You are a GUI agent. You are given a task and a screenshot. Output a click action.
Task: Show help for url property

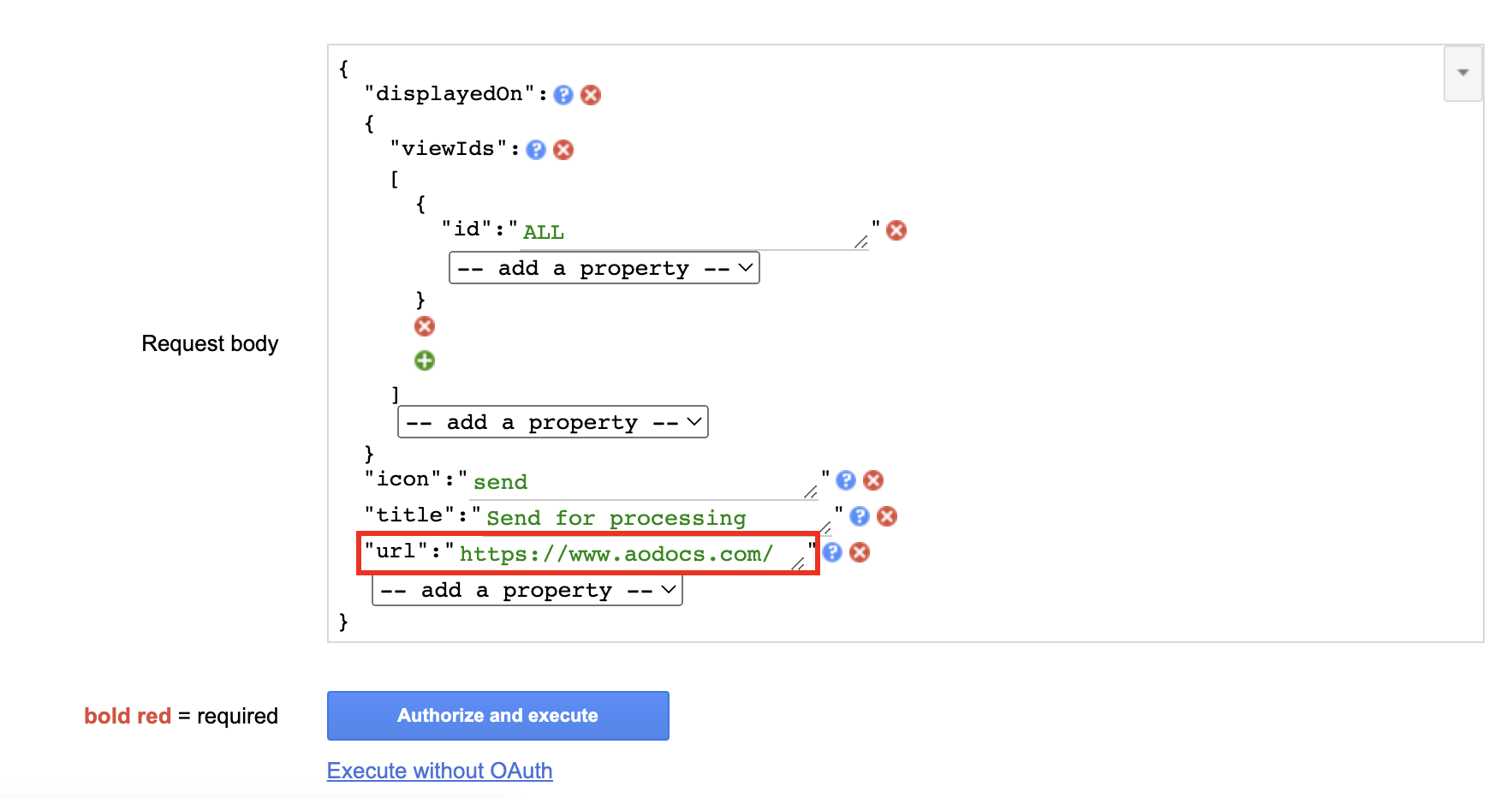tap(832, 552)
